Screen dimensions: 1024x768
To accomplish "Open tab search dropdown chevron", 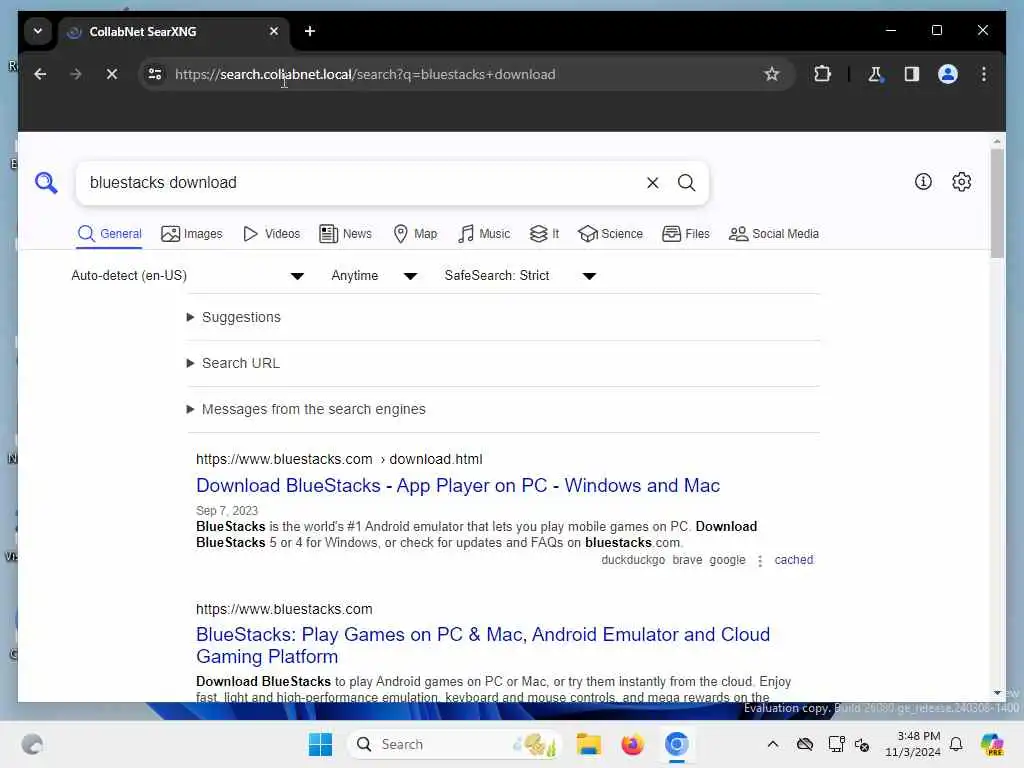I will (x=38, y=31).
